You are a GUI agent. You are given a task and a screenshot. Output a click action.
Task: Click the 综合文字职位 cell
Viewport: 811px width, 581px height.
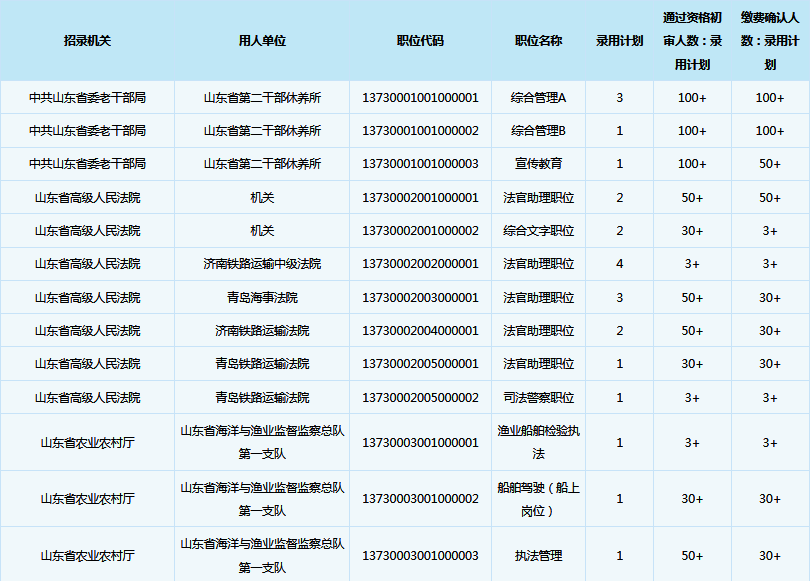coord(538,231)
